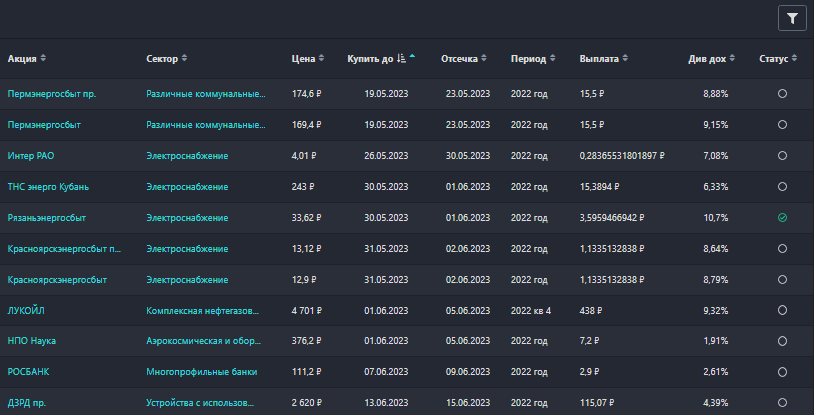The height and width of the screenshot is (415, 814).
Task: Select the price 2 620 ₽
Action: click(307, 403)
